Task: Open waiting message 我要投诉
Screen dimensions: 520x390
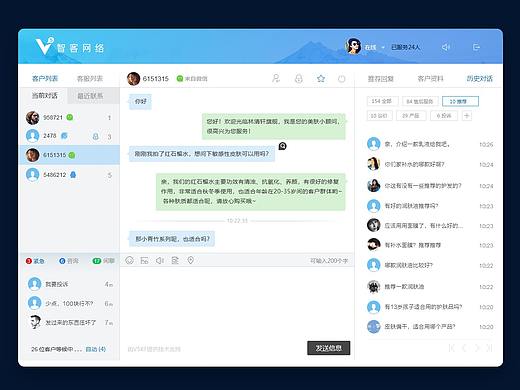Action: point(70,284)
